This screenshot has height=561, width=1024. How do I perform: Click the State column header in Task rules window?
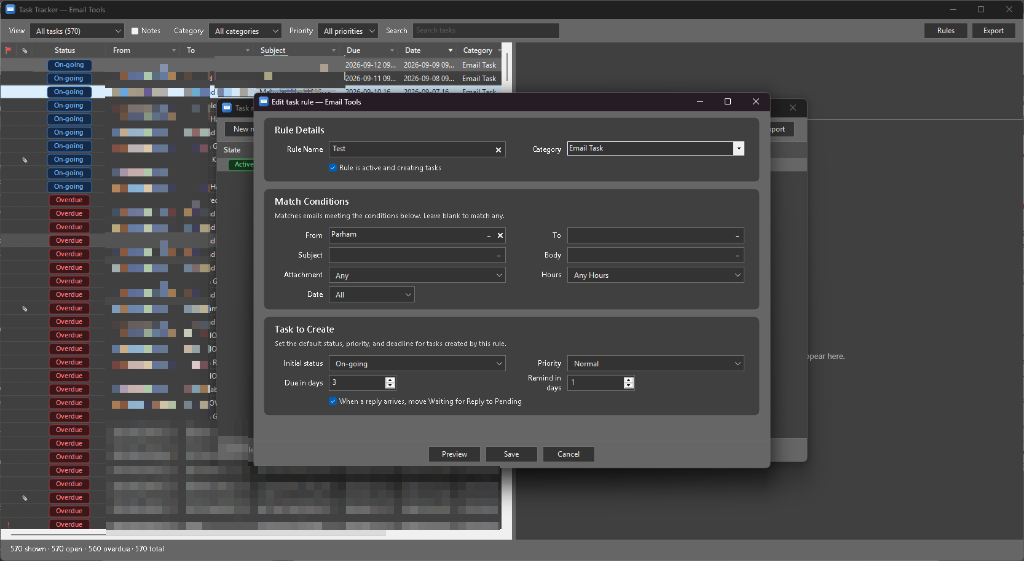tap(232, 150)
